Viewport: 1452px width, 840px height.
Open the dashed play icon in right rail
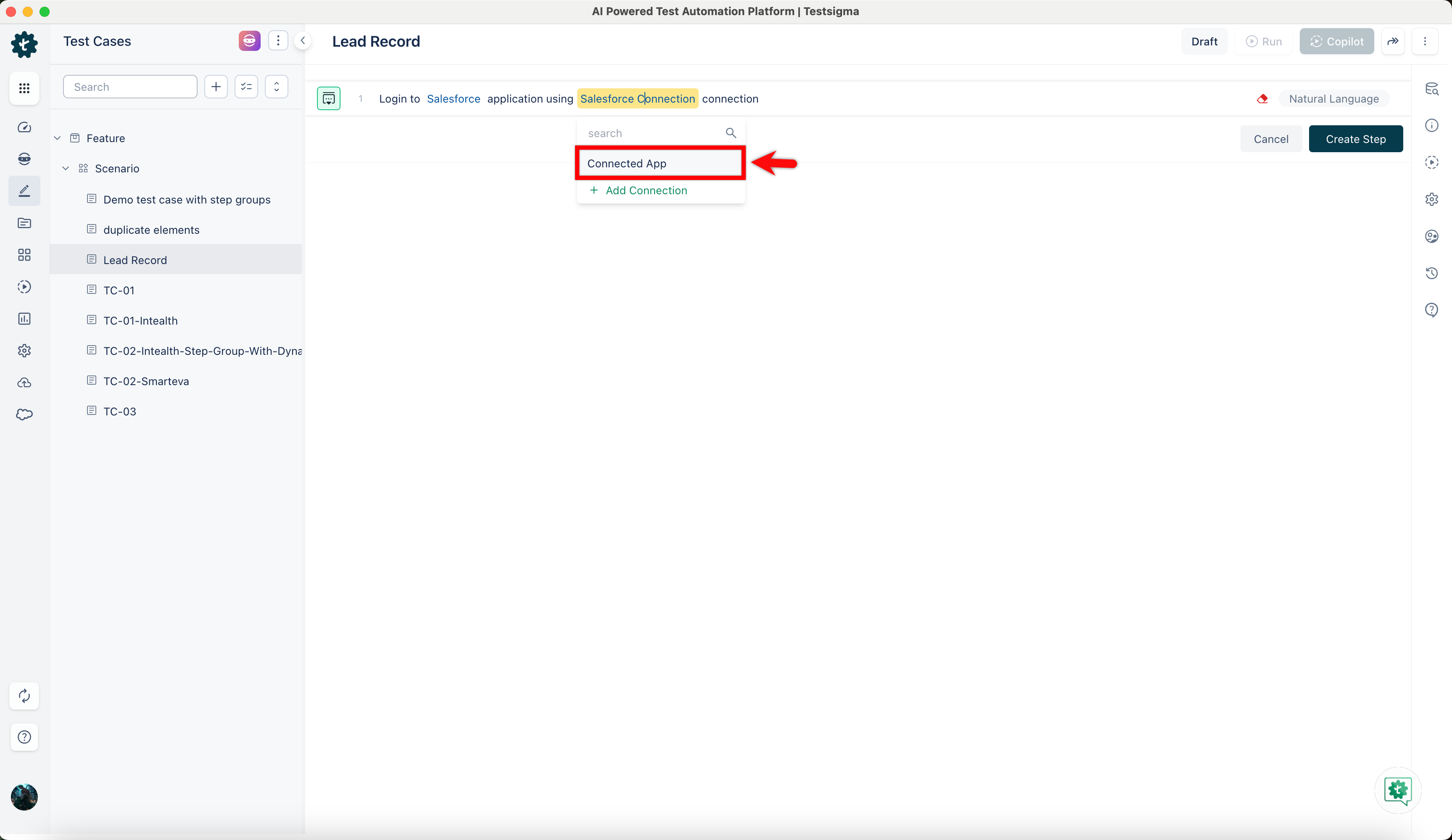tap(1432, 162)
